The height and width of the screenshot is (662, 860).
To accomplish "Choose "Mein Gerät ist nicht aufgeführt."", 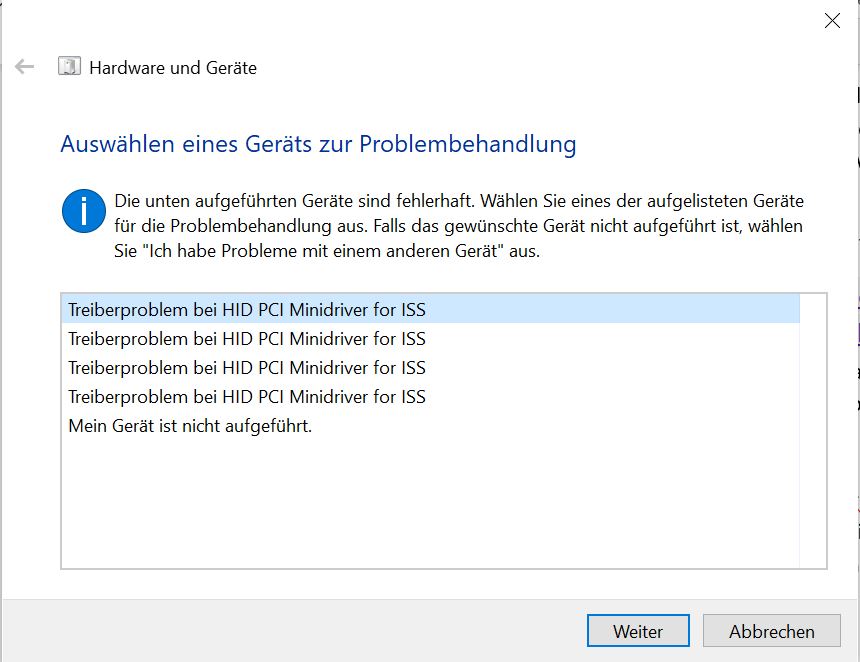I will 431,426.
